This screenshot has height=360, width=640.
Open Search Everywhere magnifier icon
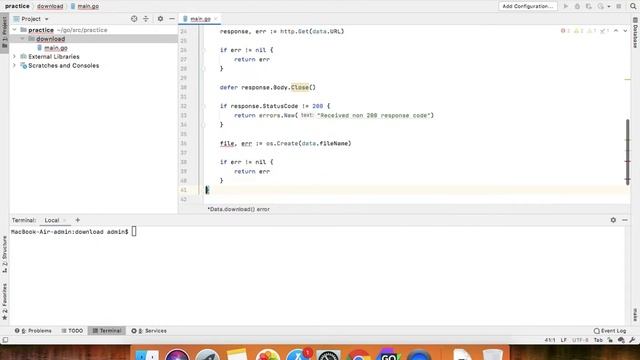coord(633,6)
